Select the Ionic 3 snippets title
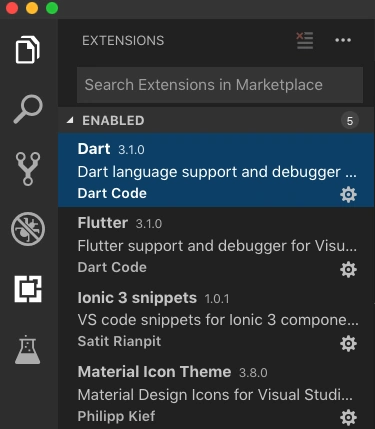The width and height of the screenshot is (375, 429). pos(137,298)
